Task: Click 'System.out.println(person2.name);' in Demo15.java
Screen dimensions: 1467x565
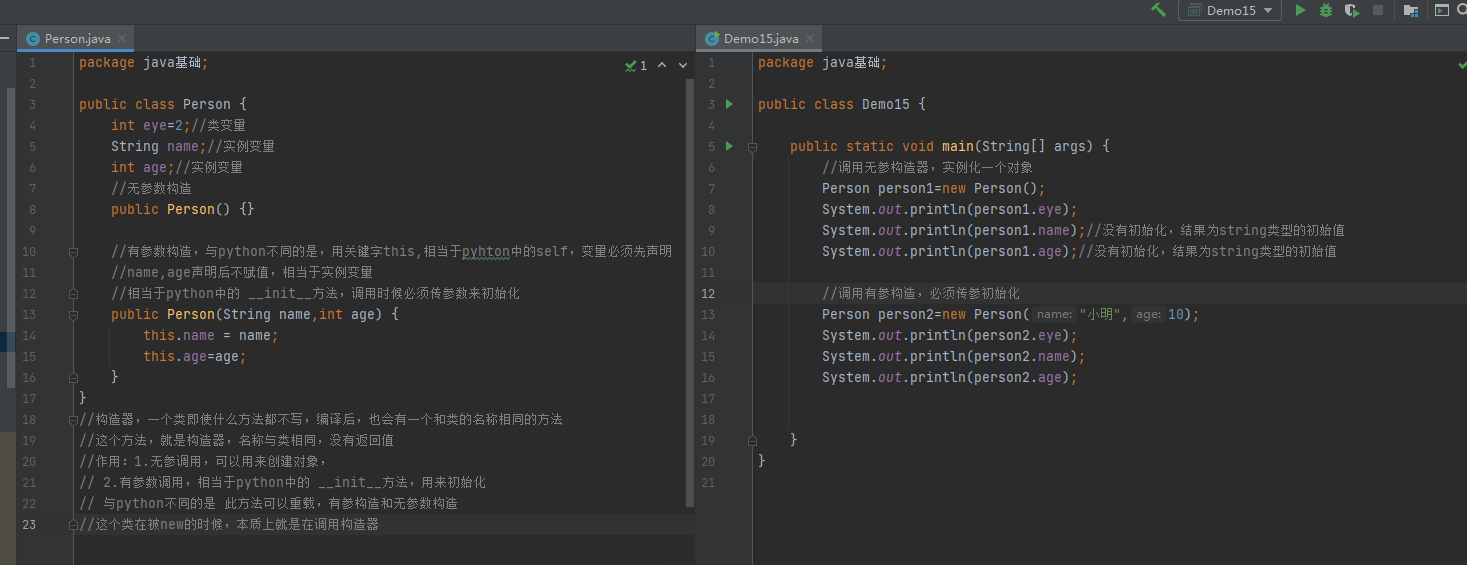Action: [x=953, y=356]
